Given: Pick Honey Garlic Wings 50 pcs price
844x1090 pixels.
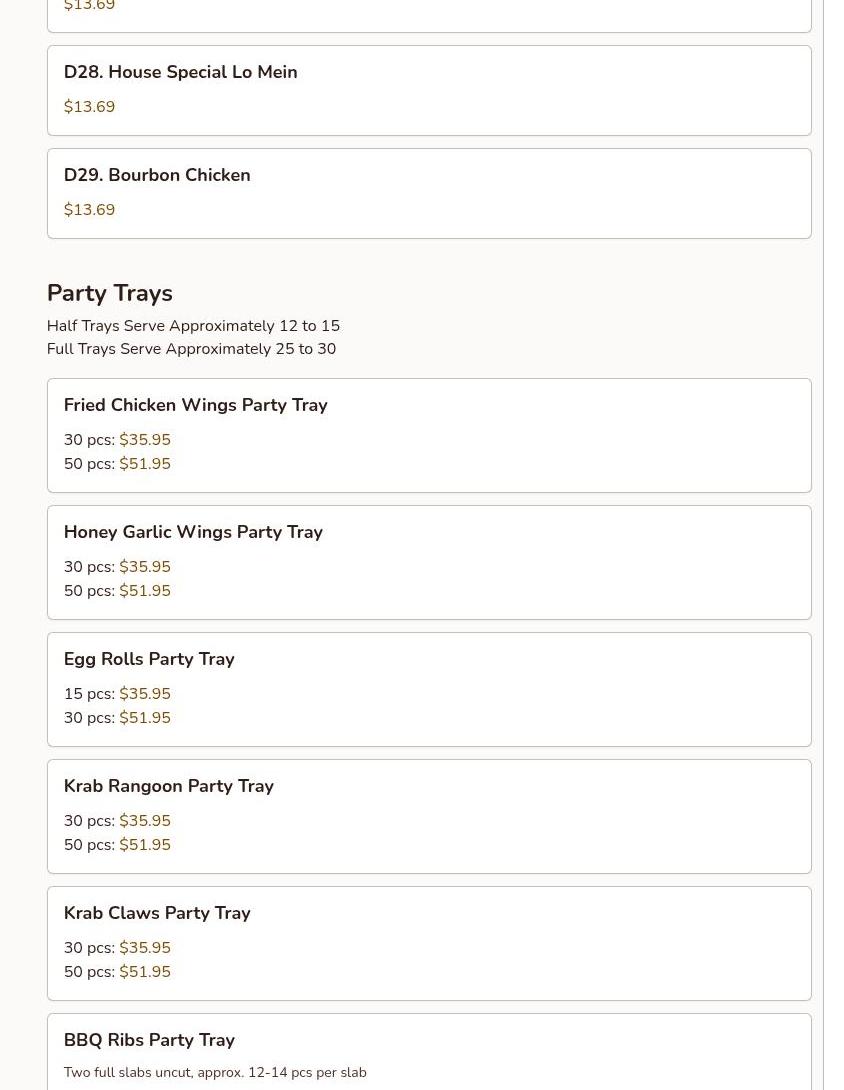Looking at the screenshot, I should 117,591.
